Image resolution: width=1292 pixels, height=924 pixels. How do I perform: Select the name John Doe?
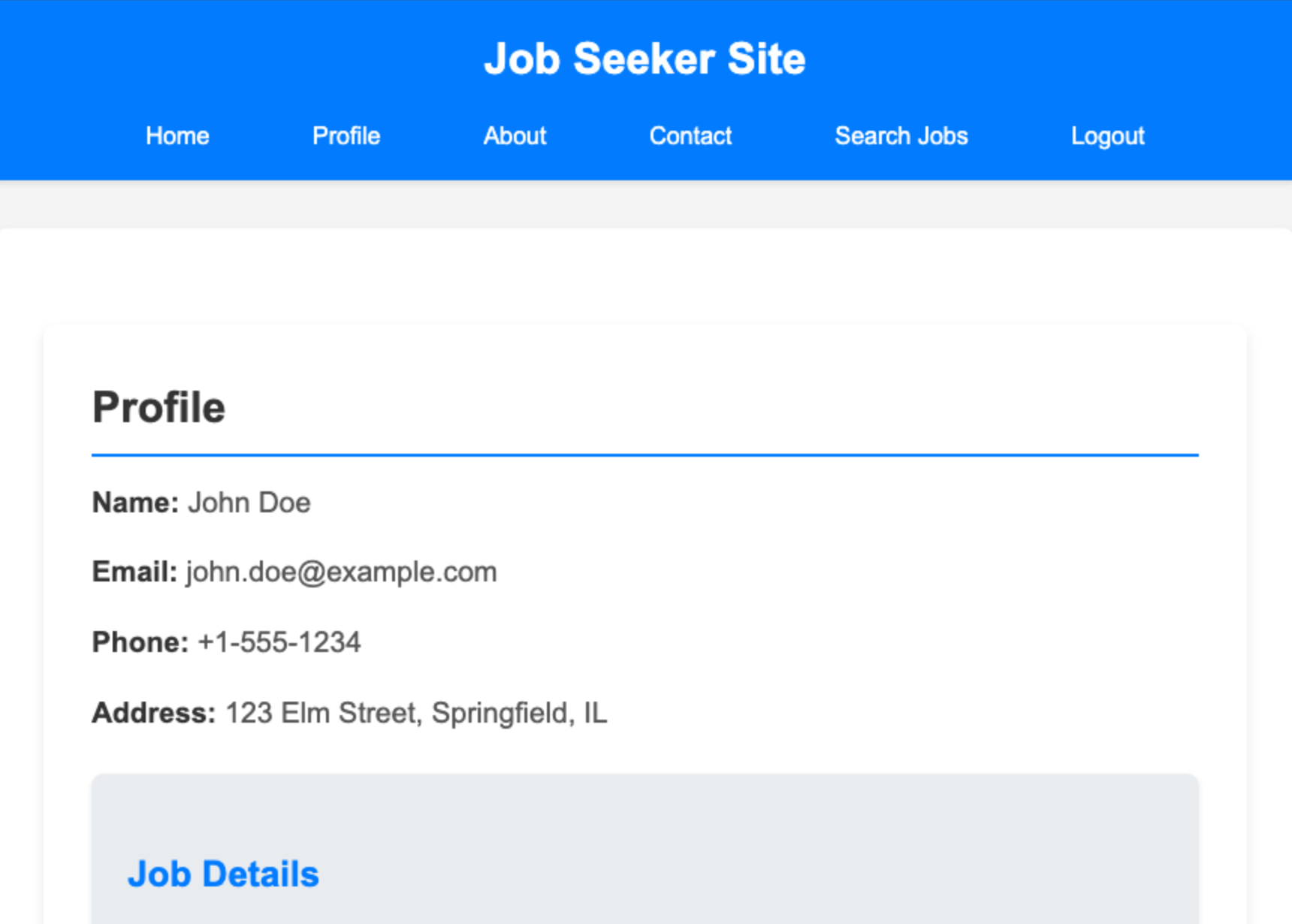249,503
